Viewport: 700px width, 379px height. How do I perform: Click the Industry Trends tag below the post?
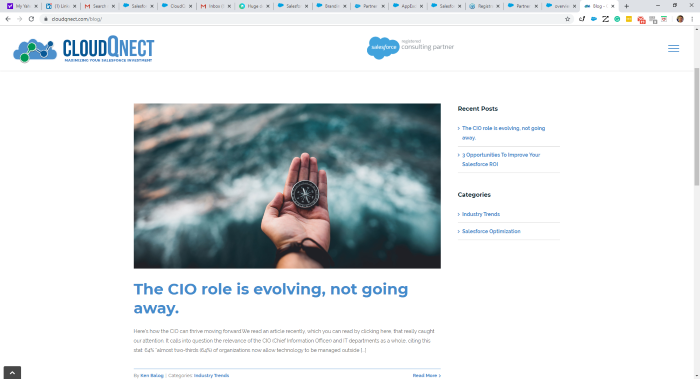(x=211, y=375)
